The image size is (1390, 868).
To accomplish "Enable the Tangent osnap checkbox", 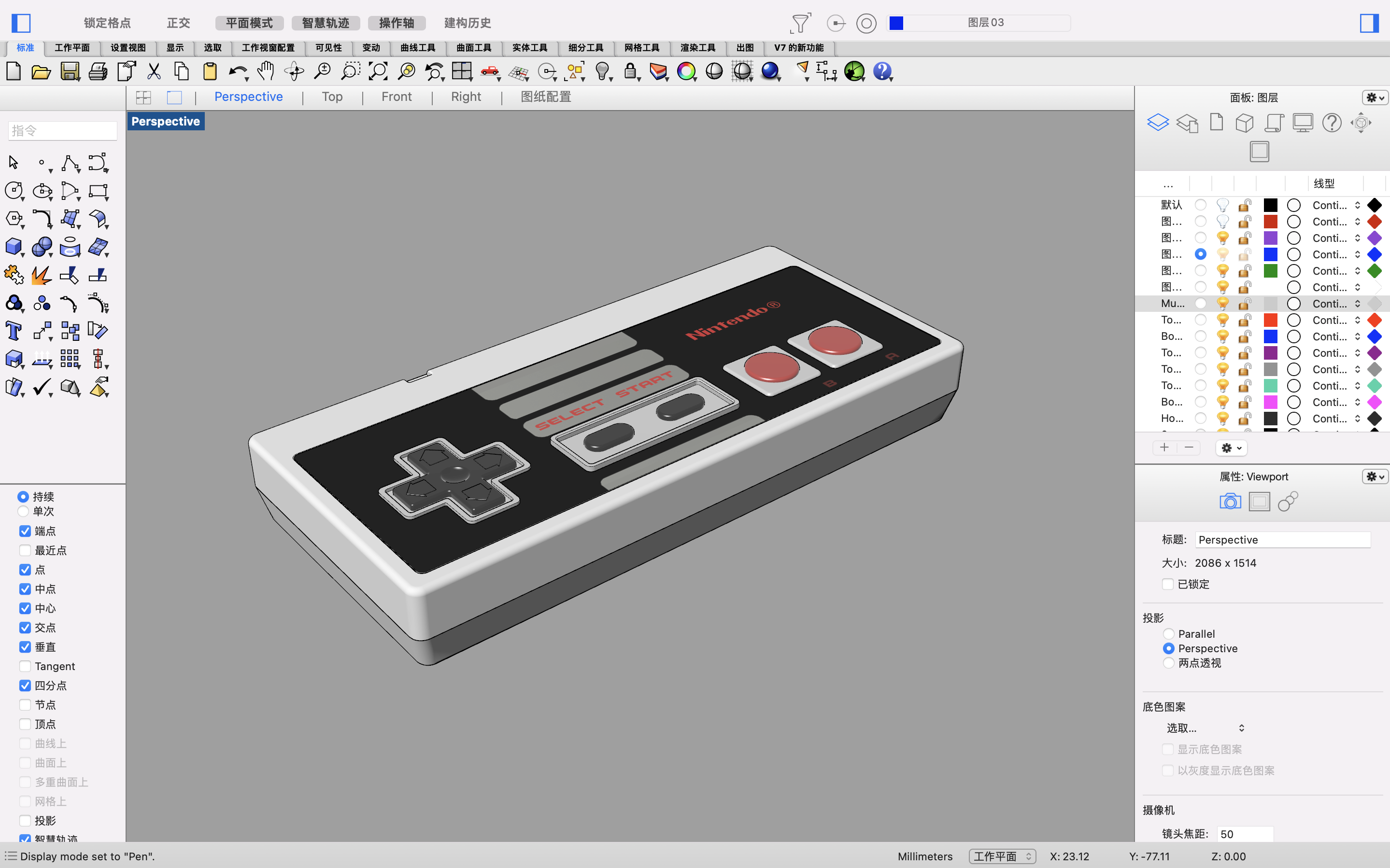I will (x=25, y=666).
